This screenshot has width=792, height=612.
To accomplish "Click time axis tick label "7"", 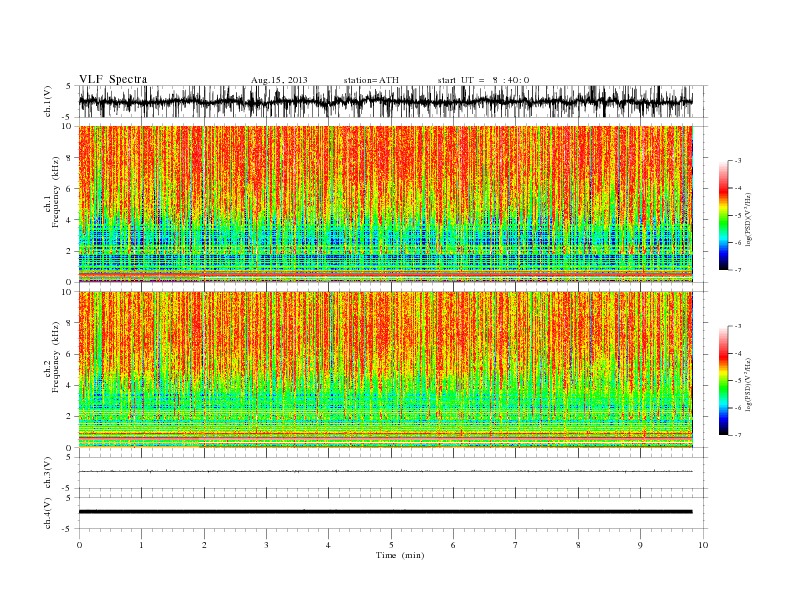I will tap(516, 545).
